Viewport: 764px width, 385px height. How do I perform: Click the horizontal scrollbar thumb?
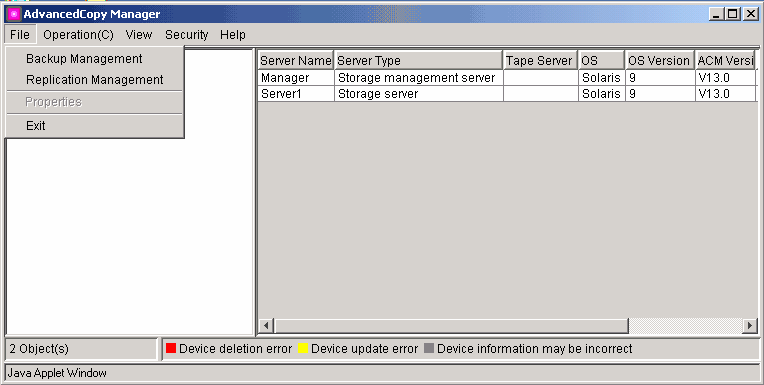[x=451, y=325]
